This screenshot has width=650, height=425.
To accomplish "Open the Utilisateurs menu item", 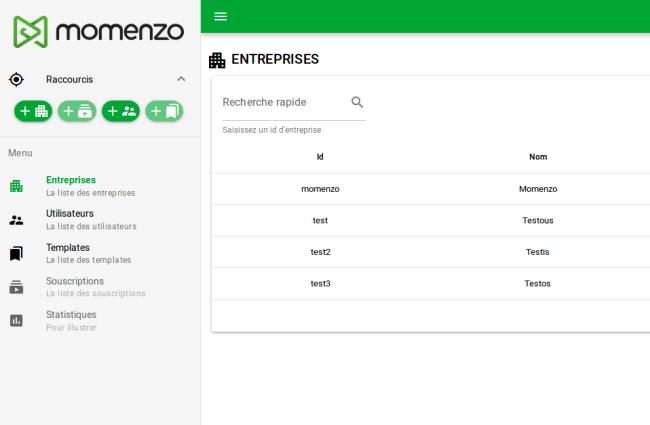I will tap(100, 220).
